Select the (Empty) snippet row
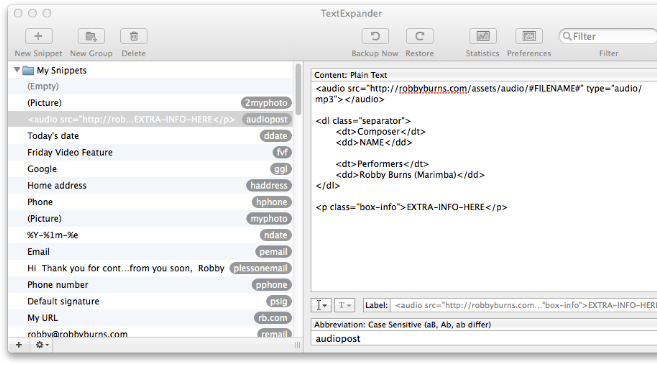 (x=151, y=86)
